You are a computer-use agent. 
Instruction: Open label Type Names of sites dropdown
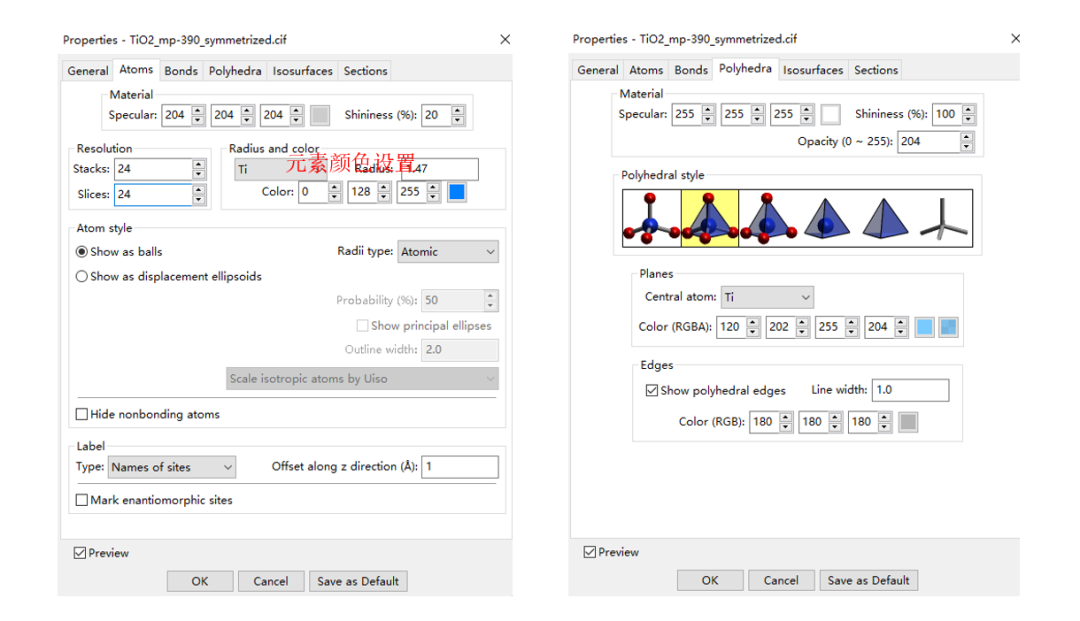point(172,467)
